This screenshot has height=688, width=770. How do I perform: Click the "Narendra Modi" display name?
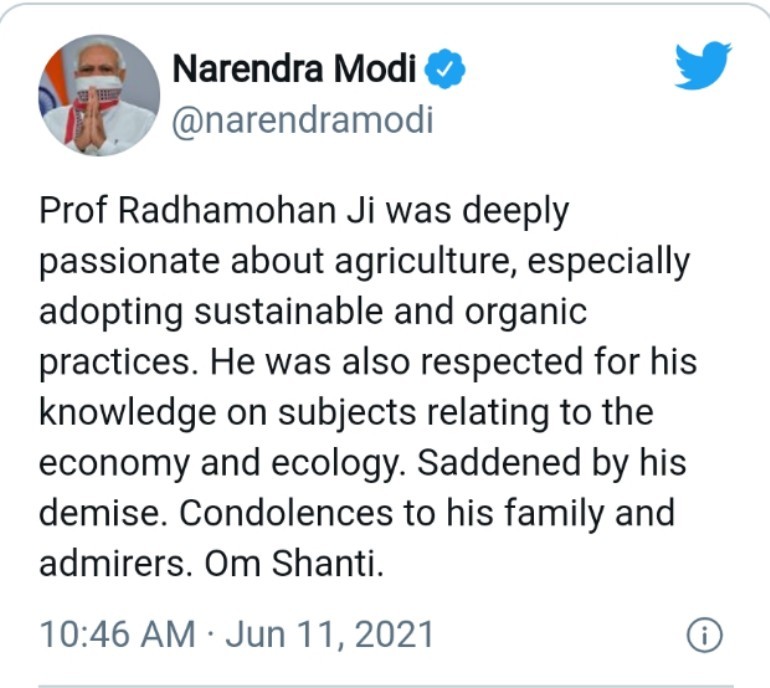[296, 70]
